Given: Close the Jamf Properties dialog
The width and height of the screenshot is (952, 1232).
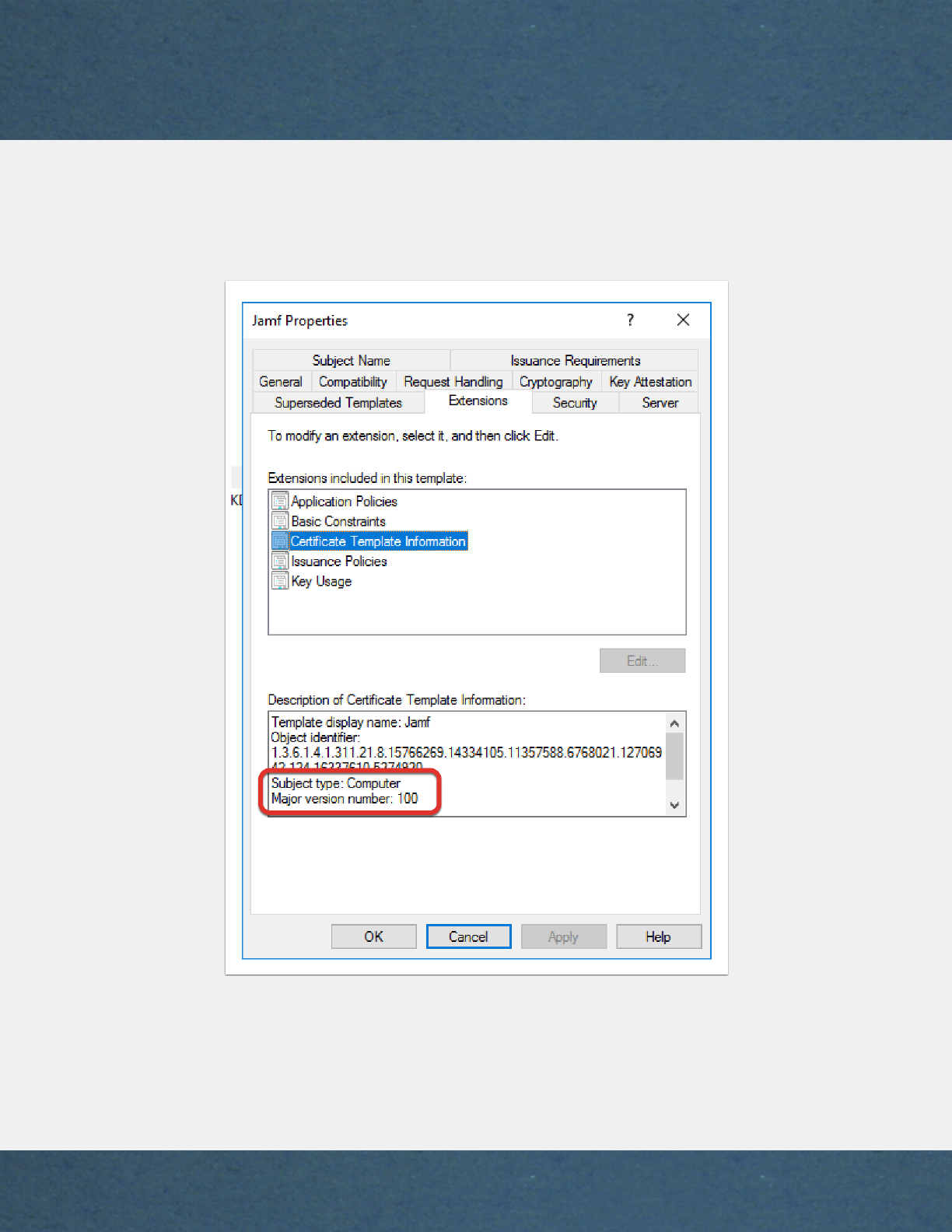Looking at the screenshot, I should (x=683, y=320).
